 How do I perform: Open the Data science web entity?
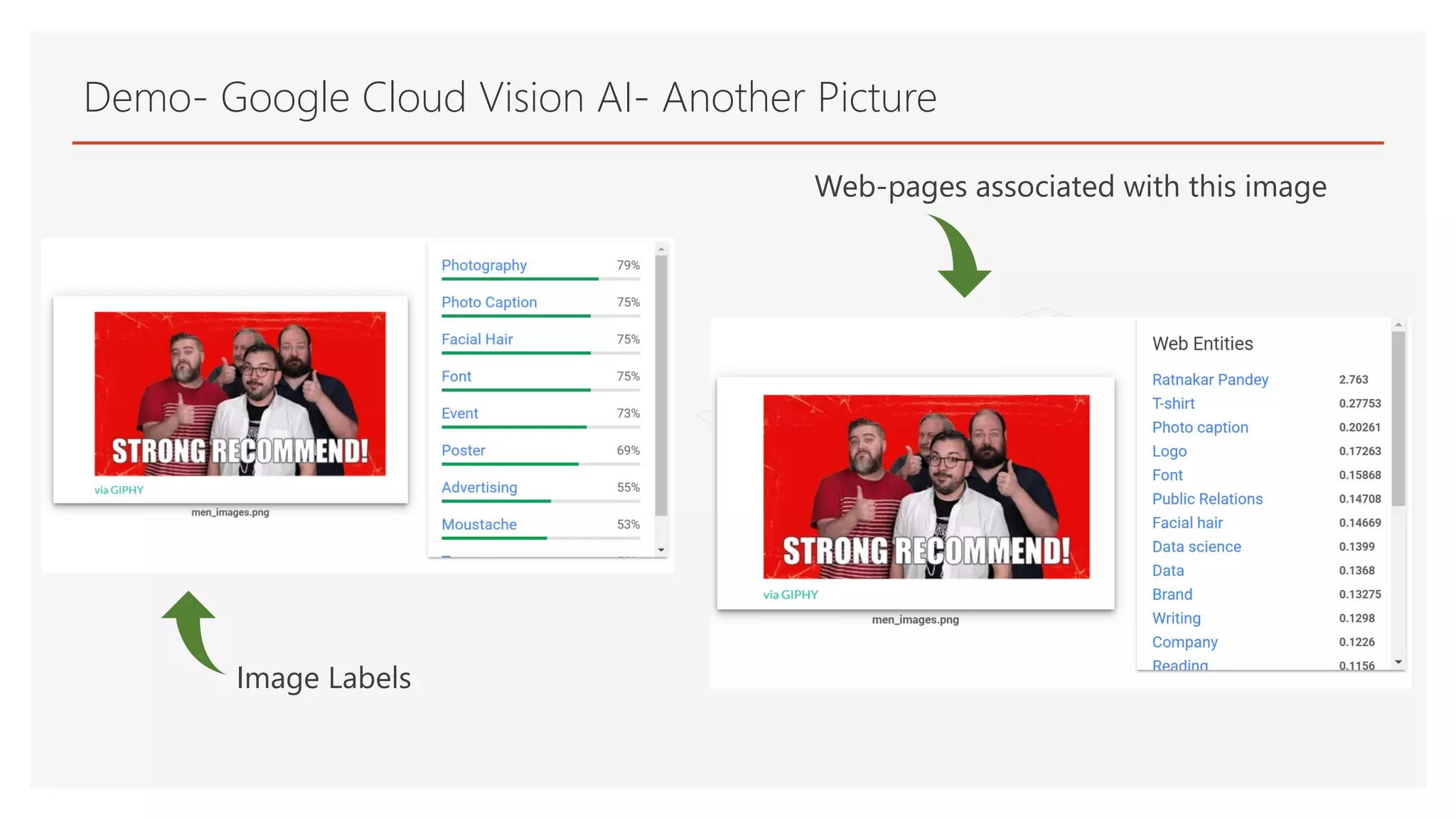pos(1197,547)
